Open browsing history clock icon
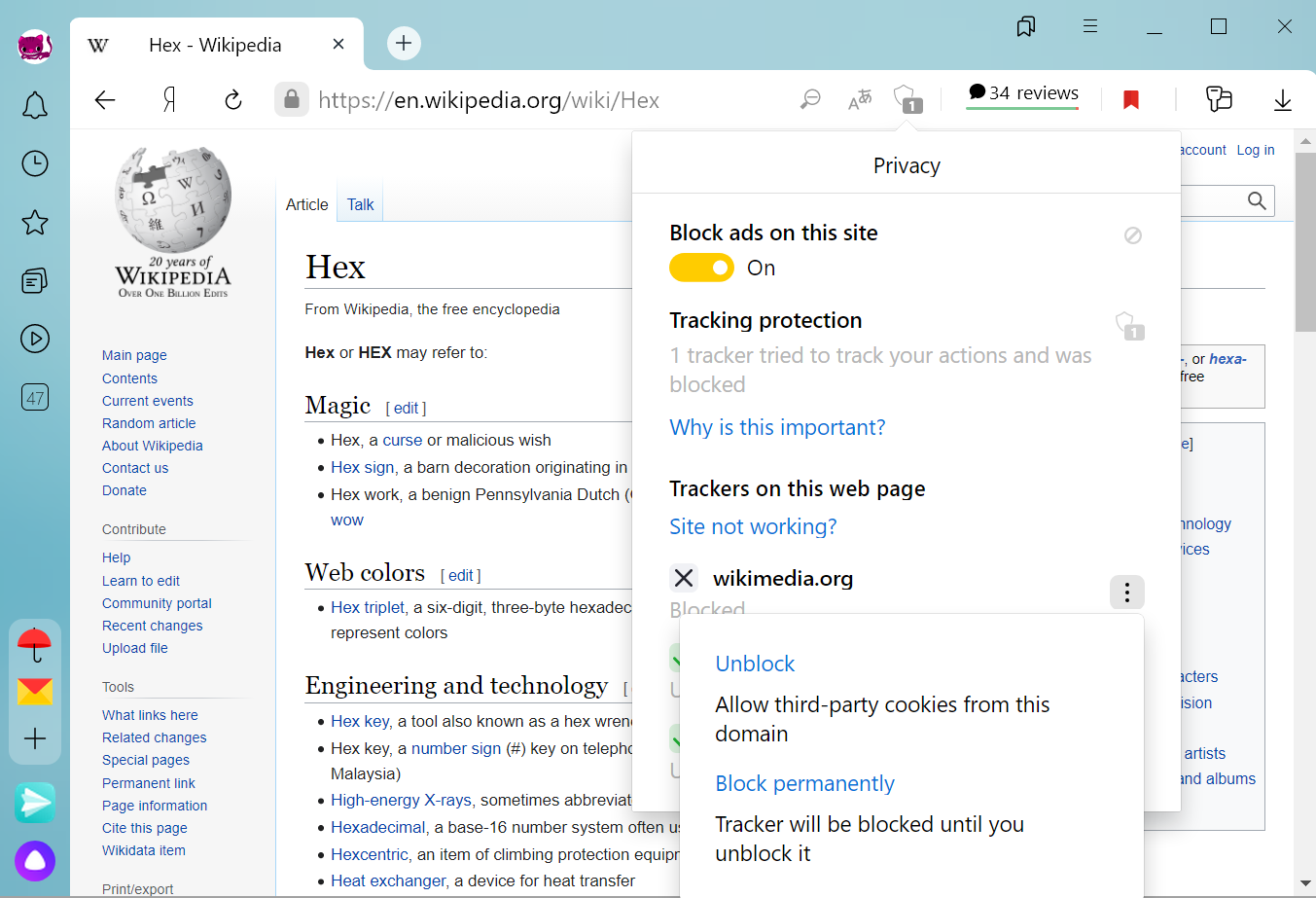This screenshot has height=898, width=1316. click(x=35, y=163)
